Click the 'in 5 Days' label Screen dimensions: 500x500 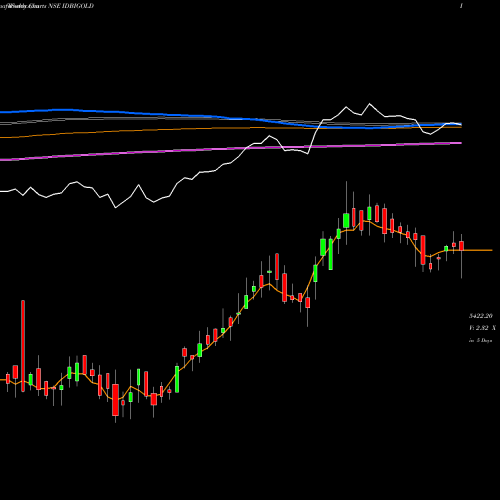481,340
